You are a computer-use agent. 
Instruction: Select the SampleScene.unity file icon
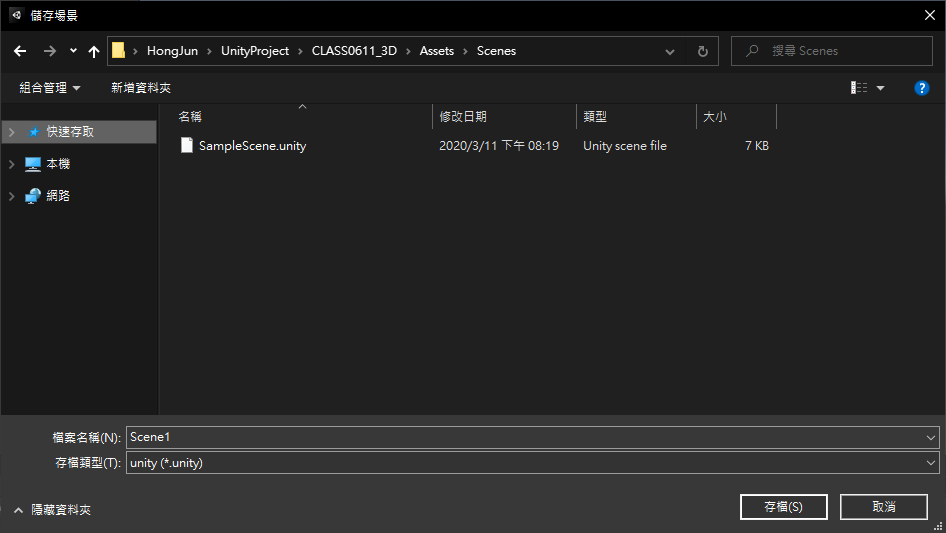click(x=186, y=145)
